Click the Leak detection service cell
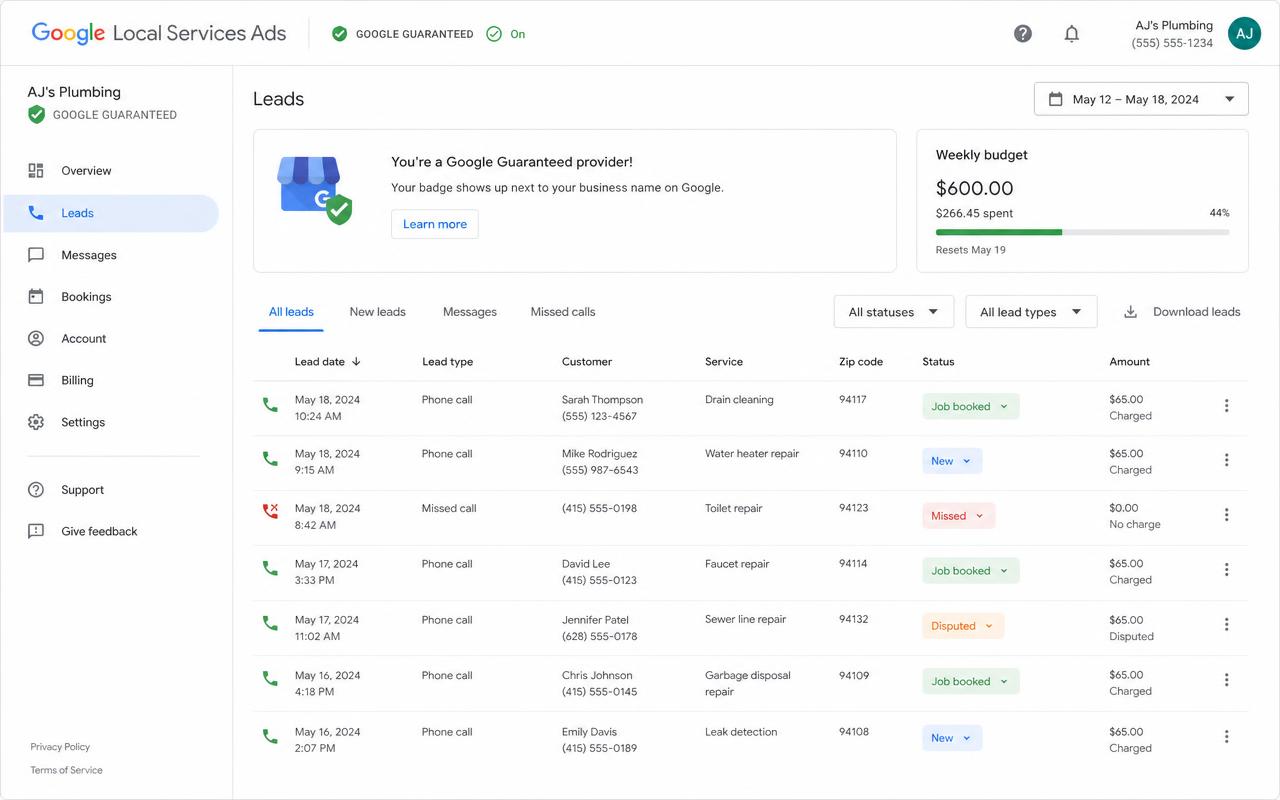 [x=741, y=732]
